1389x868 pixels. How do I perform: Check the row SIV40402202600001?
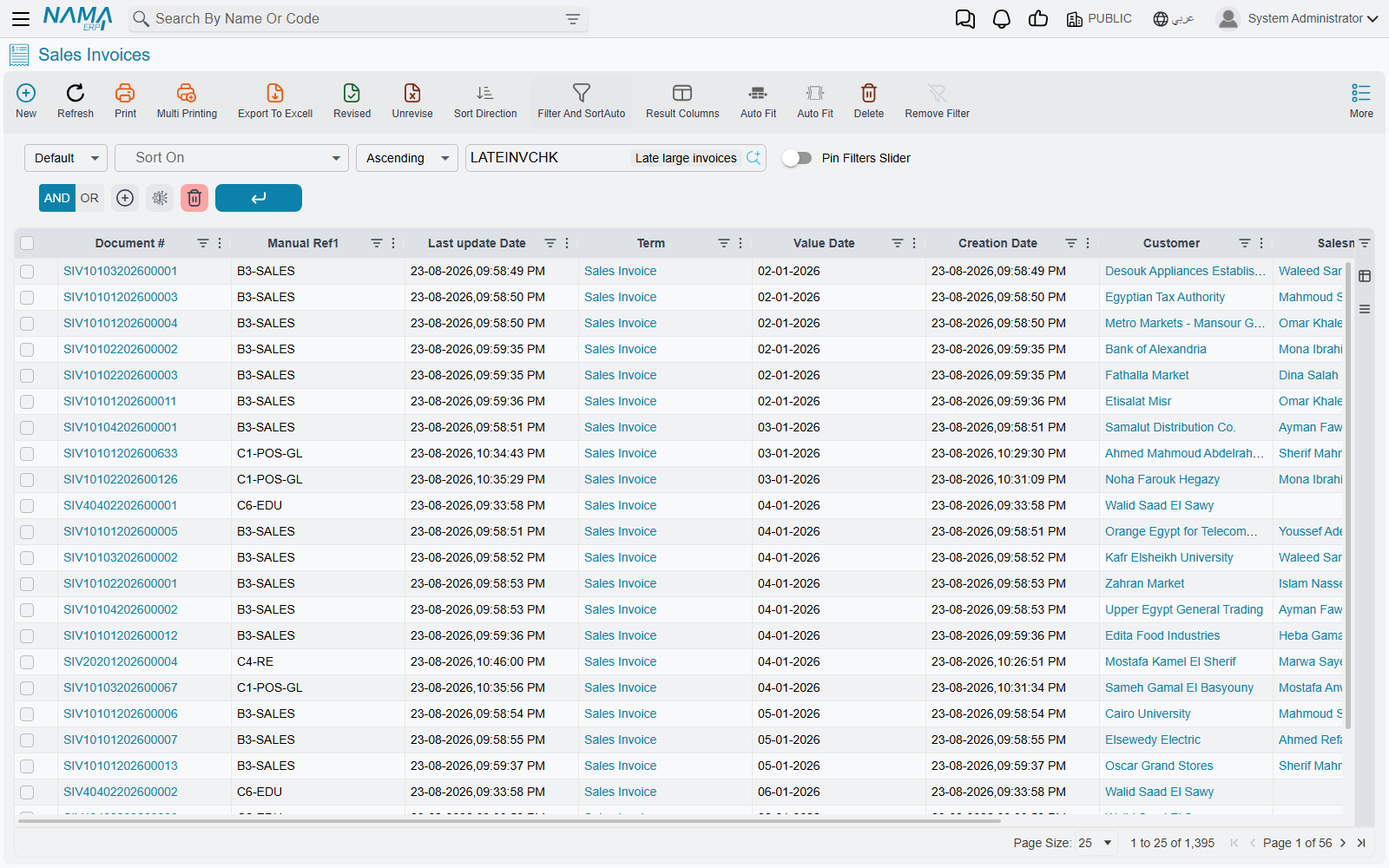pos(27,506)
